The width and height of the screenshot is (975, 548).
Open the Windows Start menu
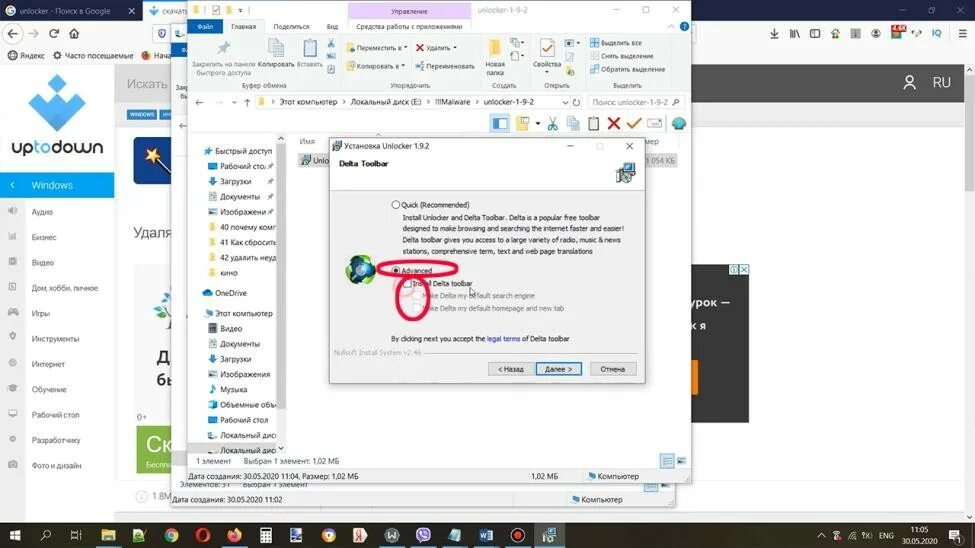[x=15, y=536]
